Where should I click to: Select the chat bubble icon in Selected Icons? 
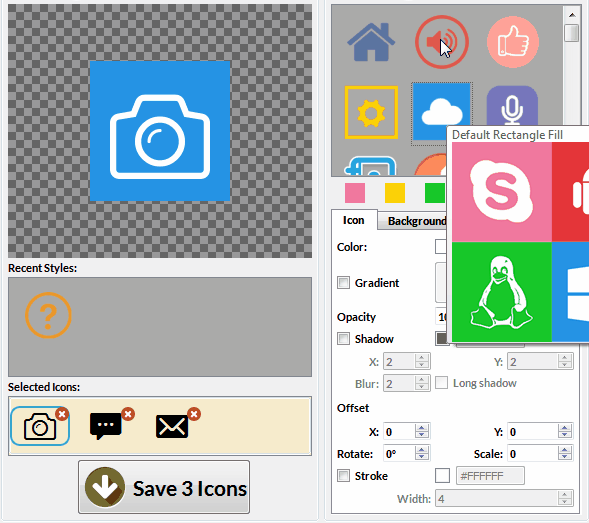click(106, 426)
